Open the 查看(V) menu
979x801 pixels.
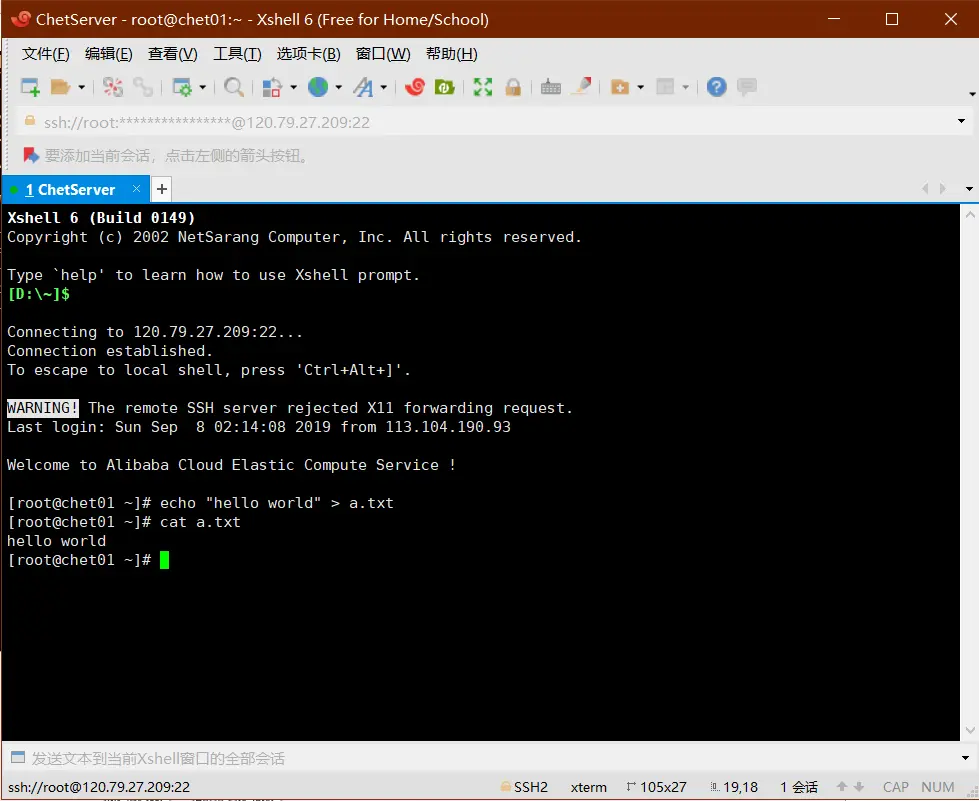[172, 54]
